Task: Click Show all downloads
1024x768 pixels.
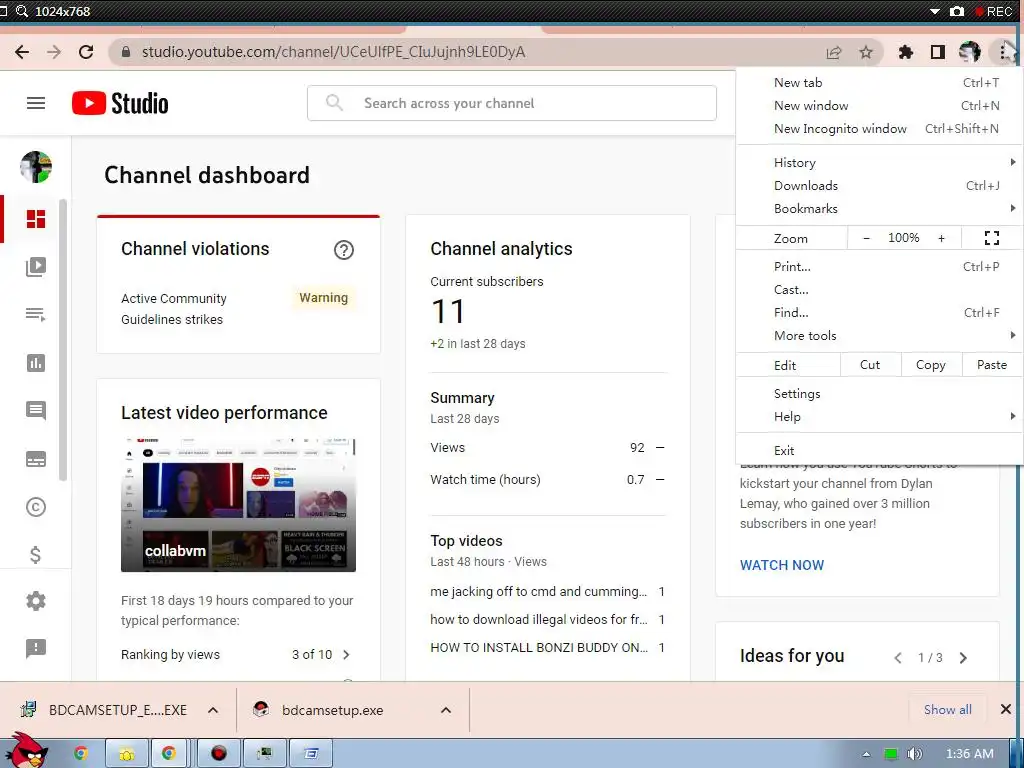Action: point(947,710)
